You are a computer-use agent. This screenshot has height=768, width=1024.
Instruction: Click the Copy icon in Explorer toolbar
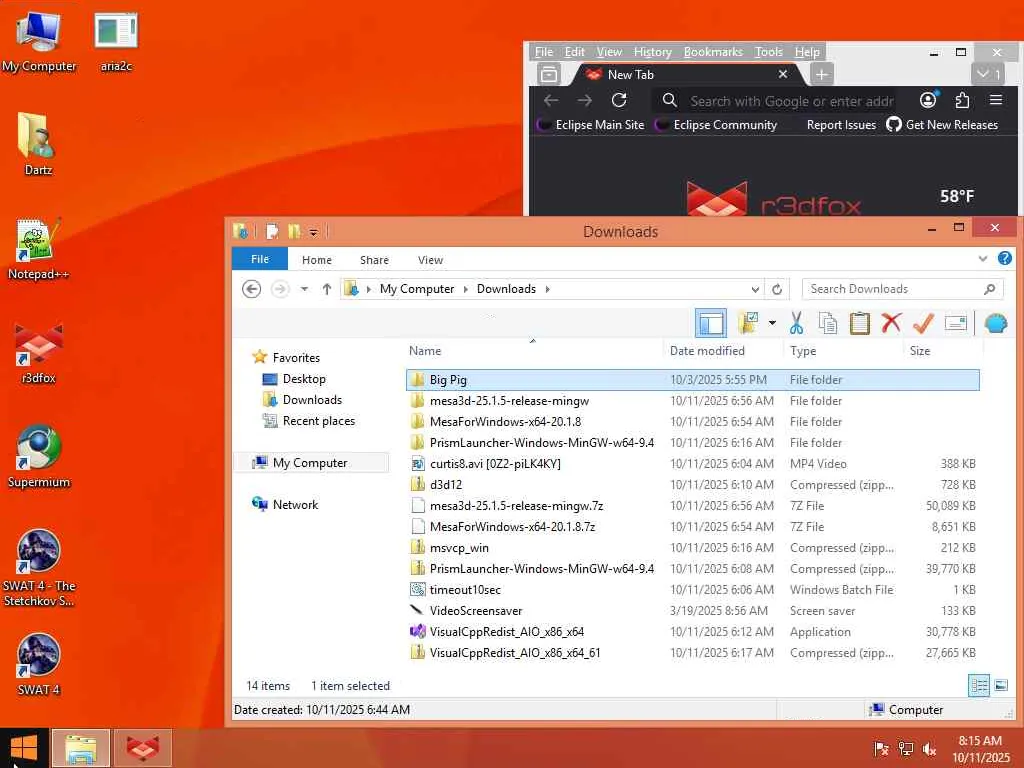click(x=827, y=323)
